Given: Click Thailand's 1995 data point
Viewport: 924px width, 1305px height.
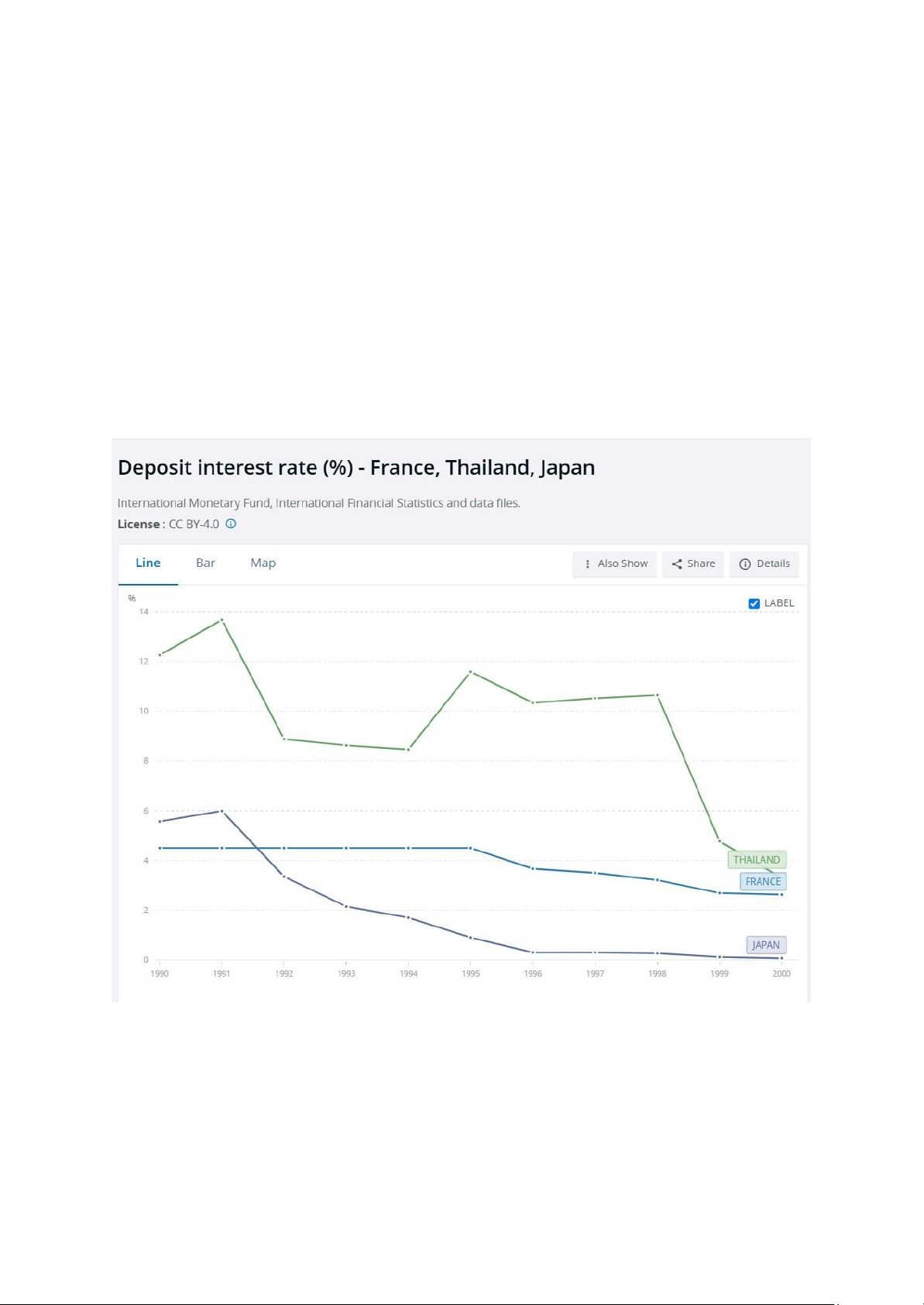Looking at the screenshot, I should pyautogui.click(x=470, y=671).
